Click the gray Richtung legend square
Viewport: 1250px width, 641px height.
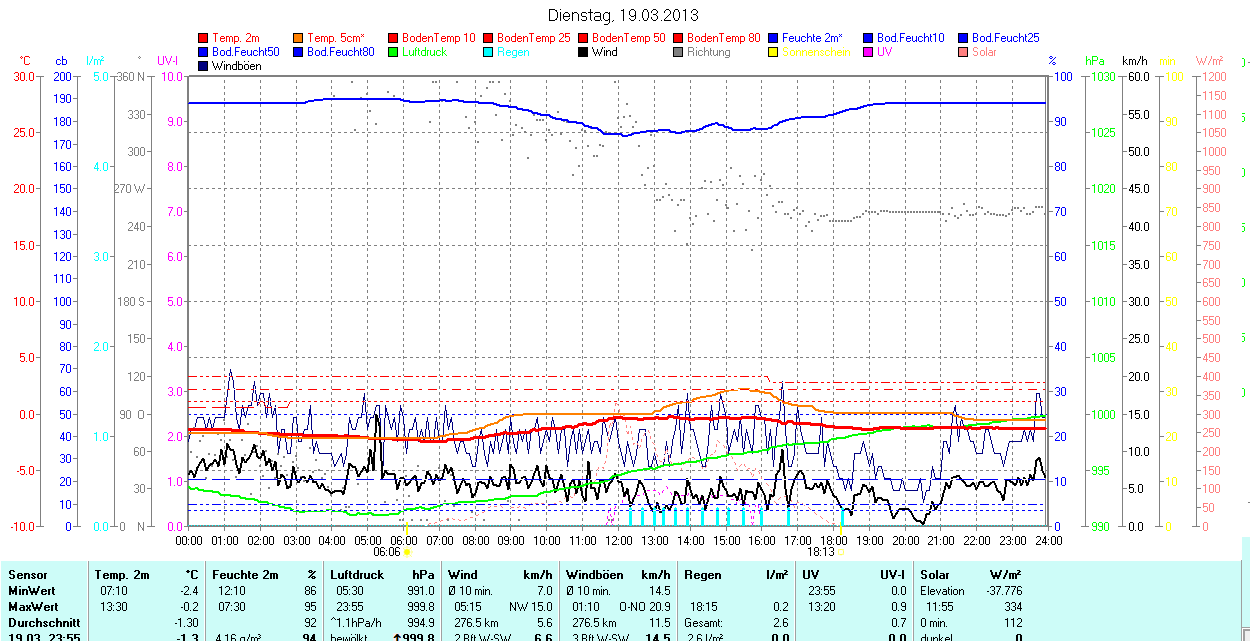[678, 52]
